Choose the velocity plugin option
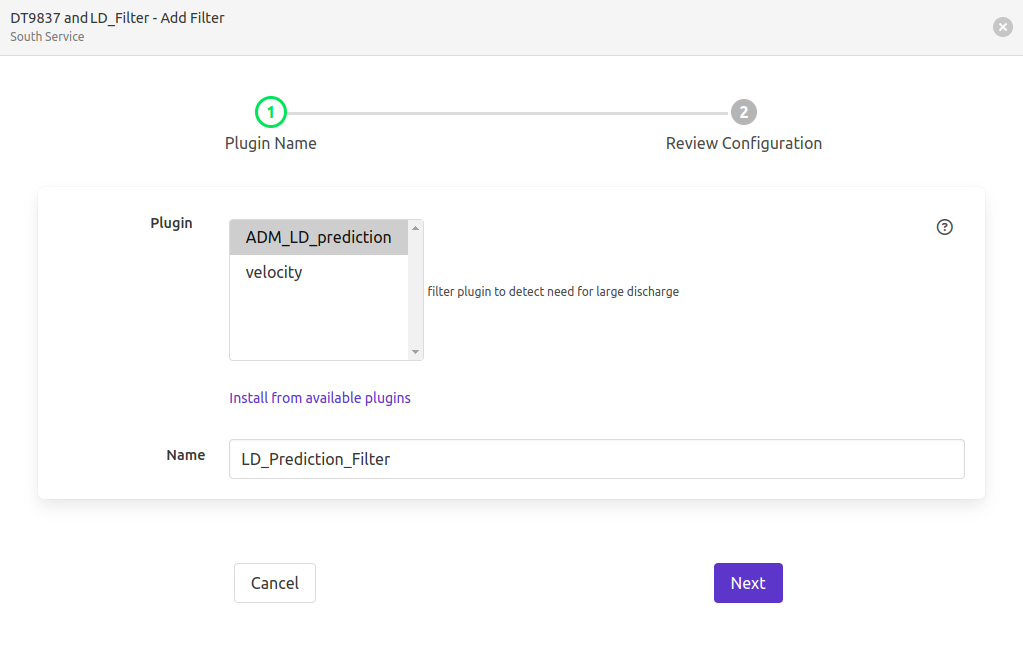This screenshot has height=648, width=1023. click(274, 272)
